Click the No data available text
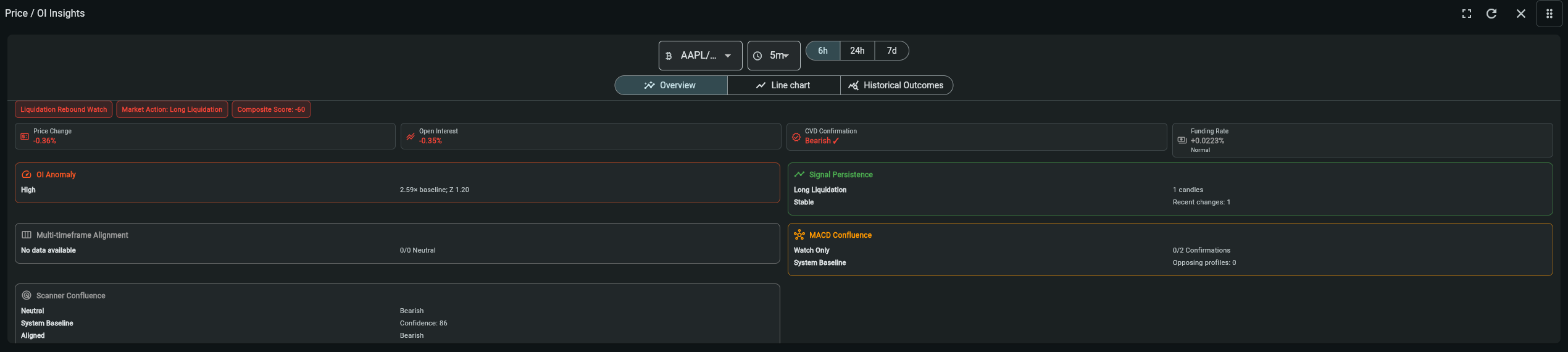This screenshot has height=352, width=1568. click(48, 251)
